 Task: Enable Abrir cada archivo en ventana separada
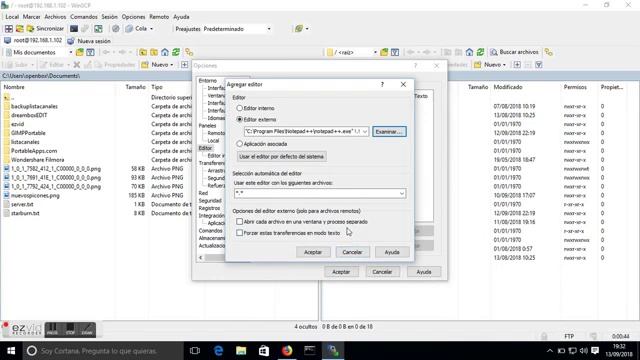(x=240, y=222)
